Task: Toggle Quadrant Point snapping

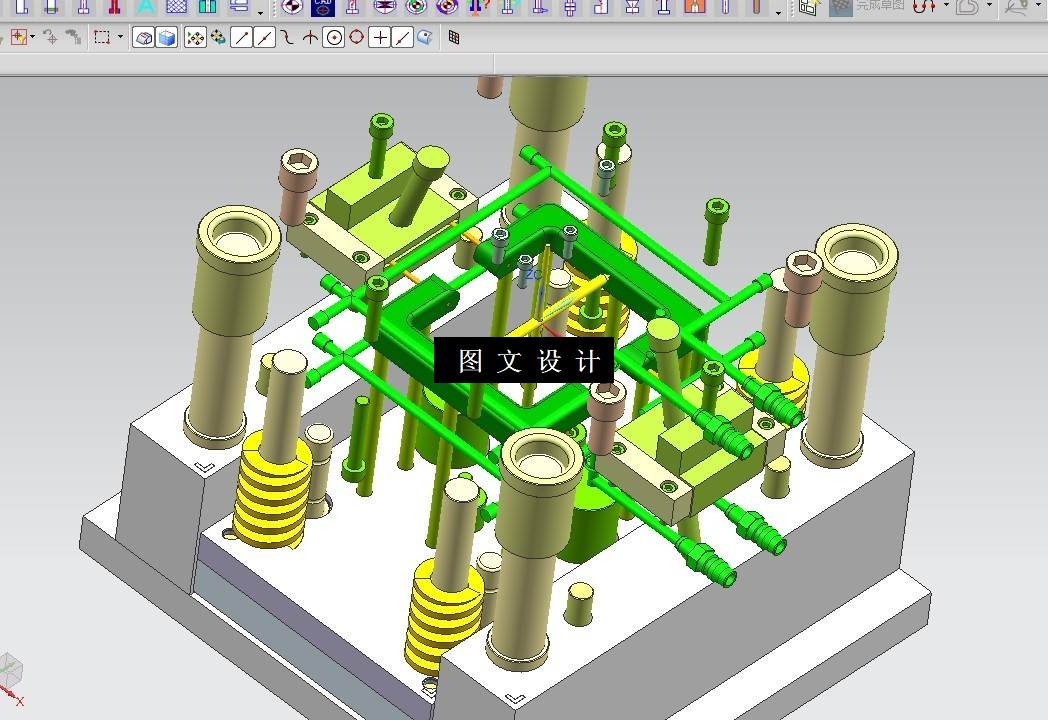Action: [356, 38]
